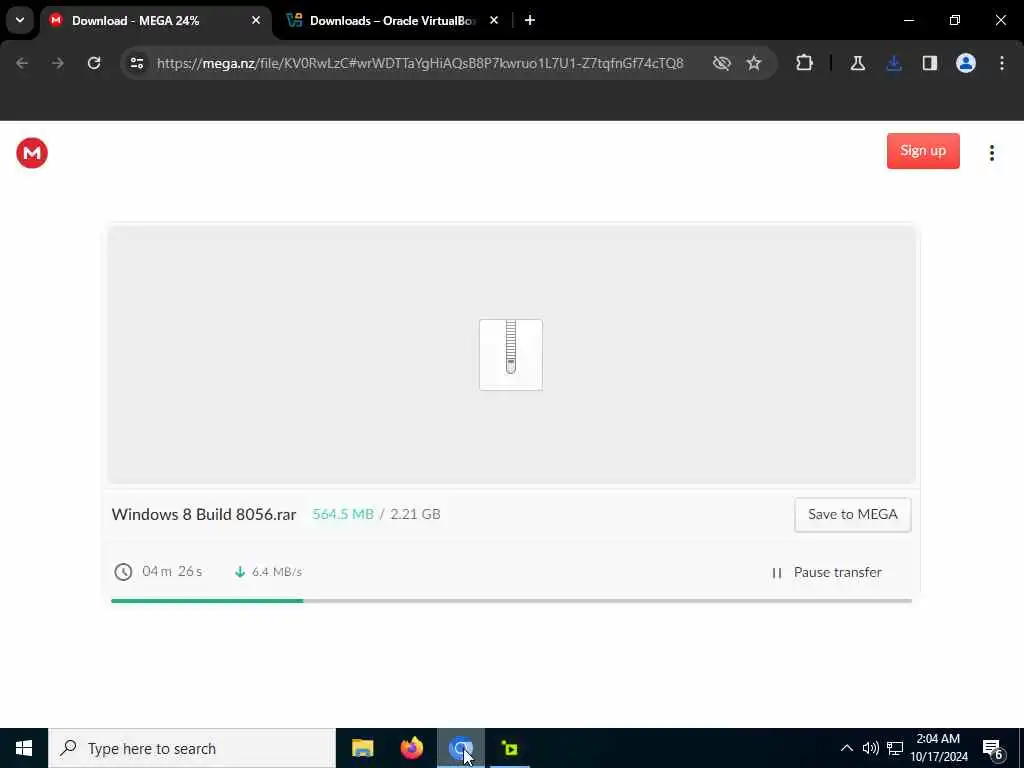Restore down the Chrome window
The width and height of the screenshot is (1024, 768).
(955, 20)
